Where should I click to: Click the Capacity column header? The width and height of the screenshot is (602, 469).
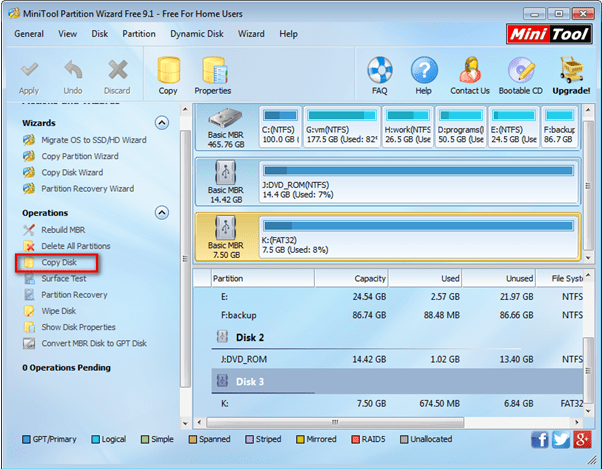point(351,279)
